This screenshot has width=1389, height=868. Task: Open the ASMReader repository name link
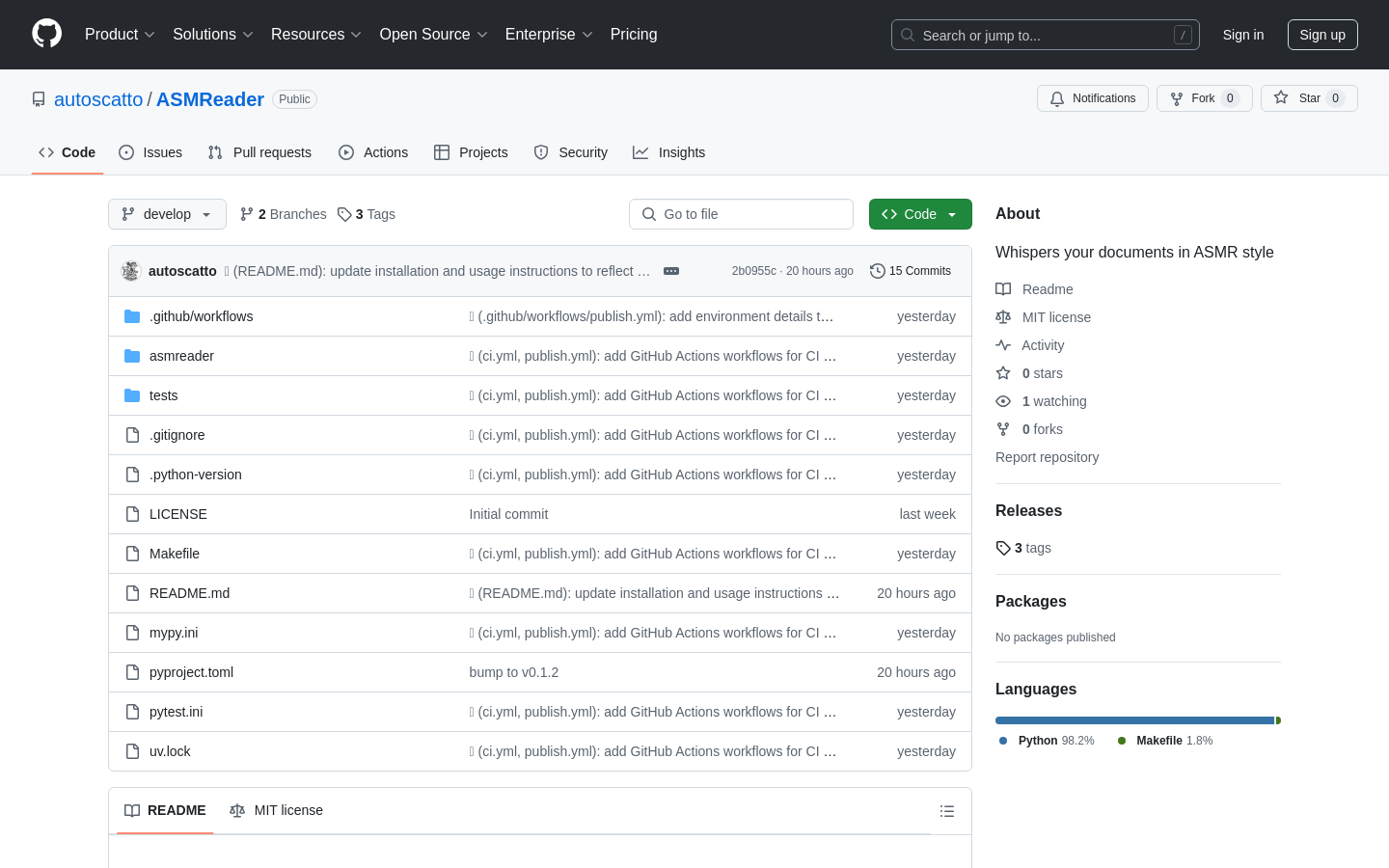coord(210,99)
